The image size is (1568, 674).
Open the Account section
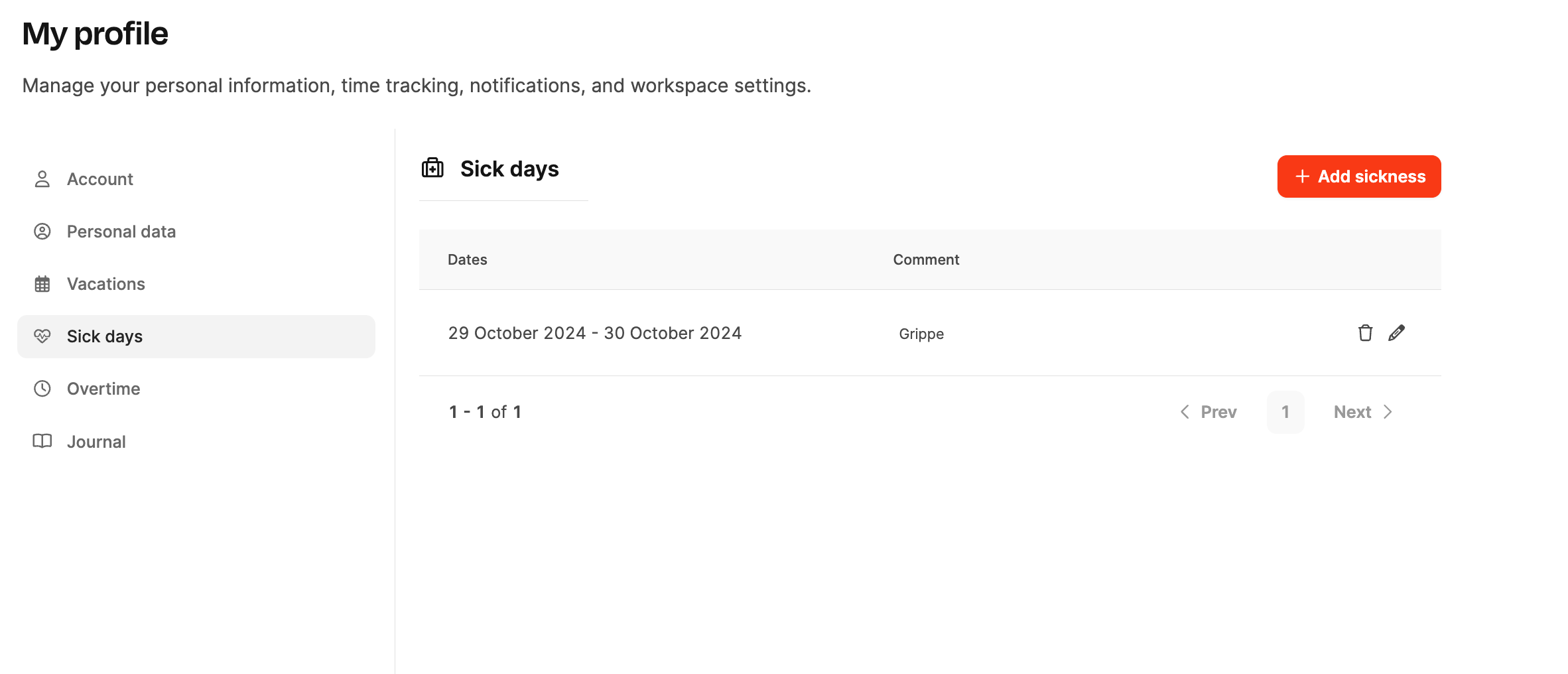[x=100, y=179]
